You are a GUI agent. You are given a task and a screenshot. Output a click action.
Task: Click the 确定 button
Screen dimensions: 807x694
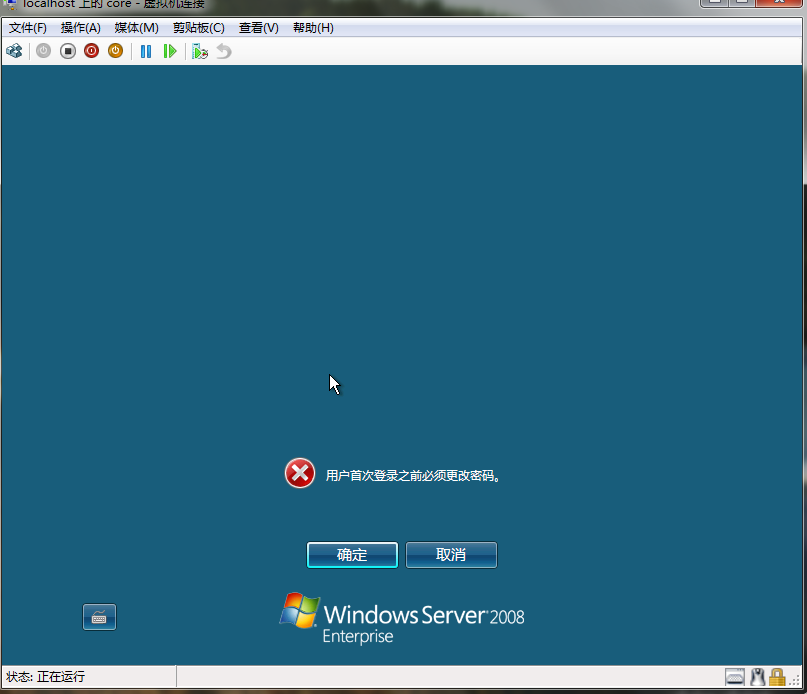pos(352,554)
